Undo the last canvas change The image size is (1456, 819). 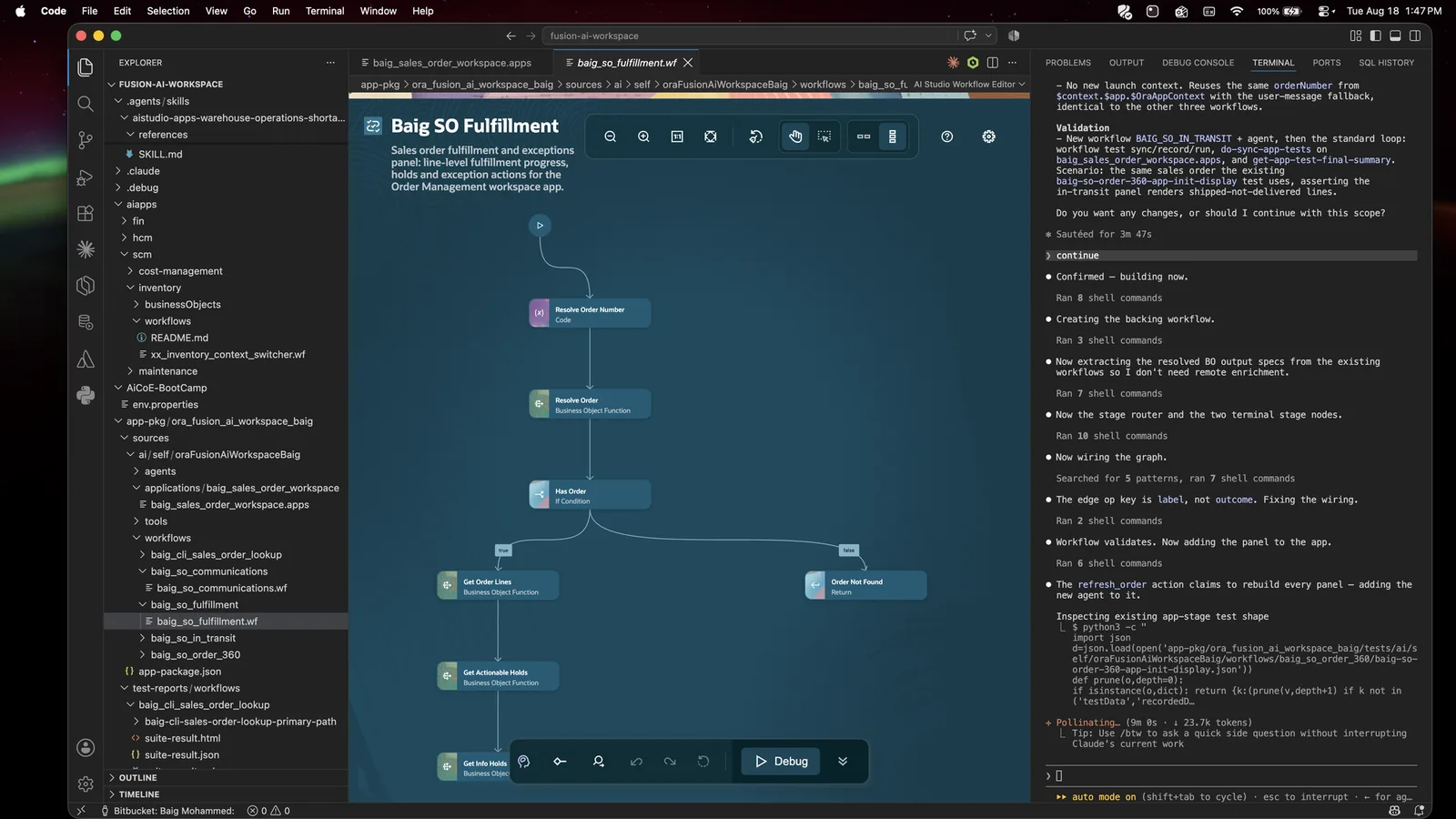point(636,762)
